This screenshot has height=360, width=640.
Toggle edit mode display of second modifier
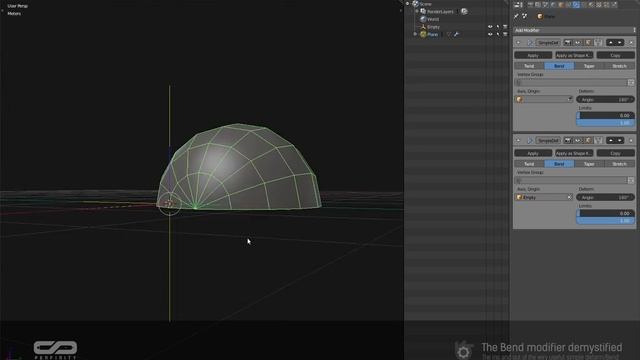[588, 140]
